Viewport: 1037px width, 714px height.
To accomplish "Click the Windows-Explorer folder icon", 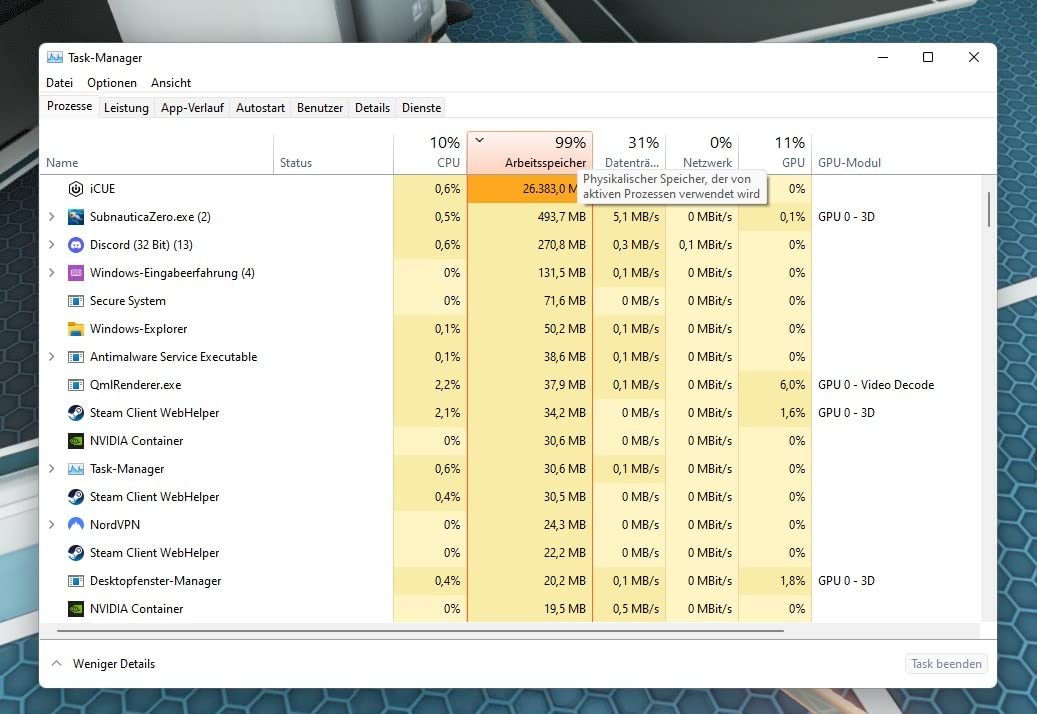I will 76,329.
